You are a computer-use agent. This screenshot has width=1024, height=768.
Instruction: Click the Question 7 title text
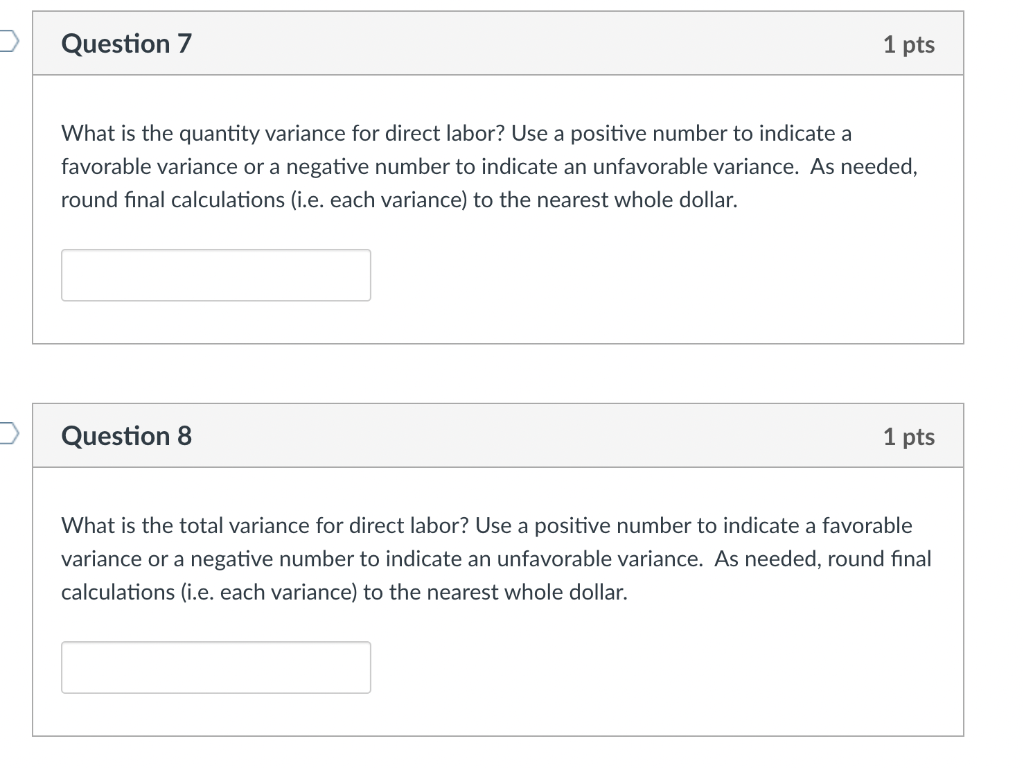[x=125, y=43]
